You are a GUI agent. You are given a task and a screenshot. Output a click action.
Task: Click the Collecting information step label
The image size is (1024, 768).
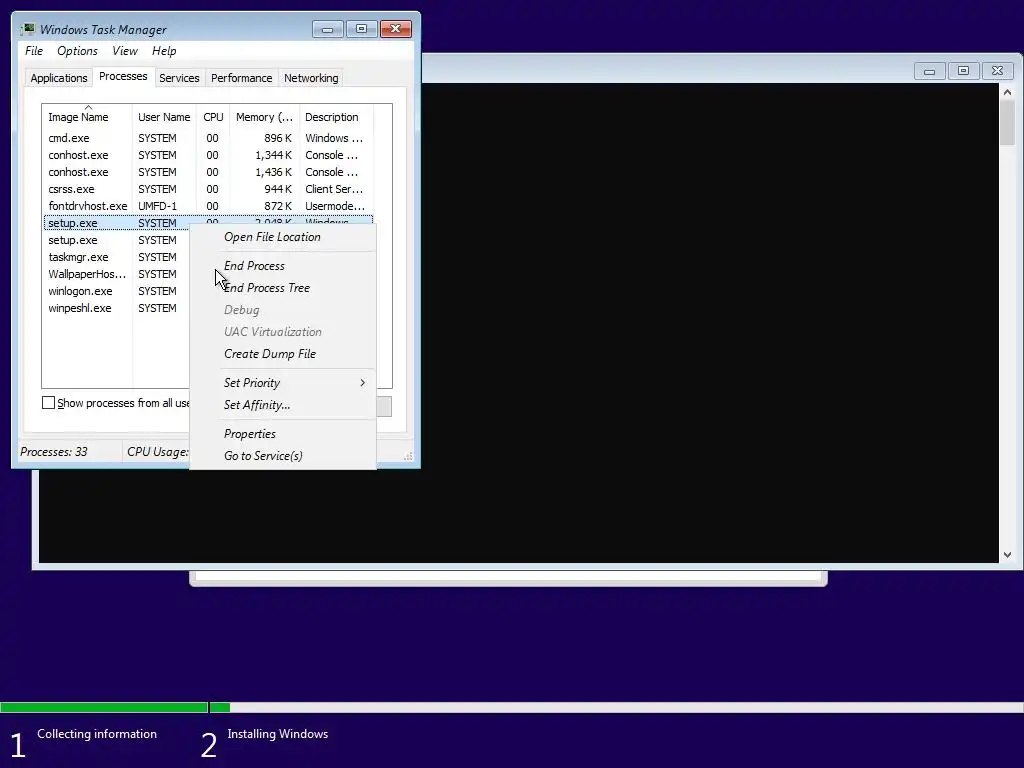(97, 734)
